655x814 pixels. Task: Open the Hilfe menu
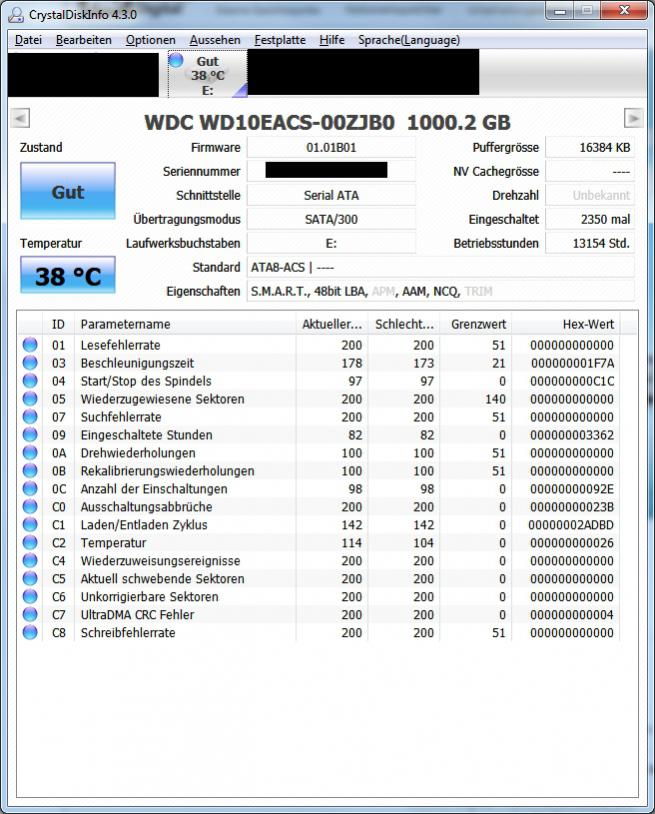click(x=332, y=40)
